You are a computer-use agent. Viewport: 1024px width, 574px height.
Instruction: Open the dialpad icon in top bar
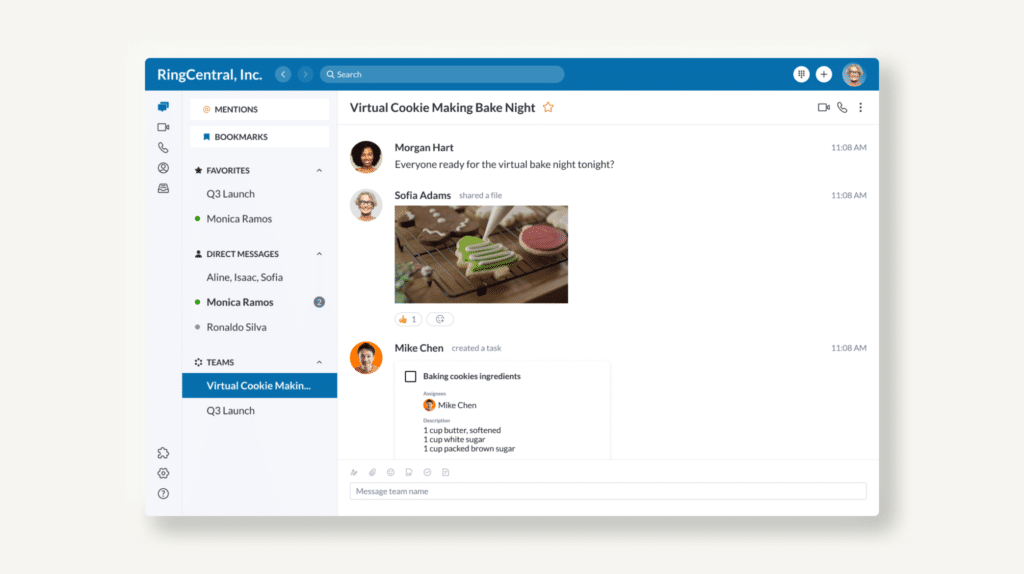tap(801, 74)
